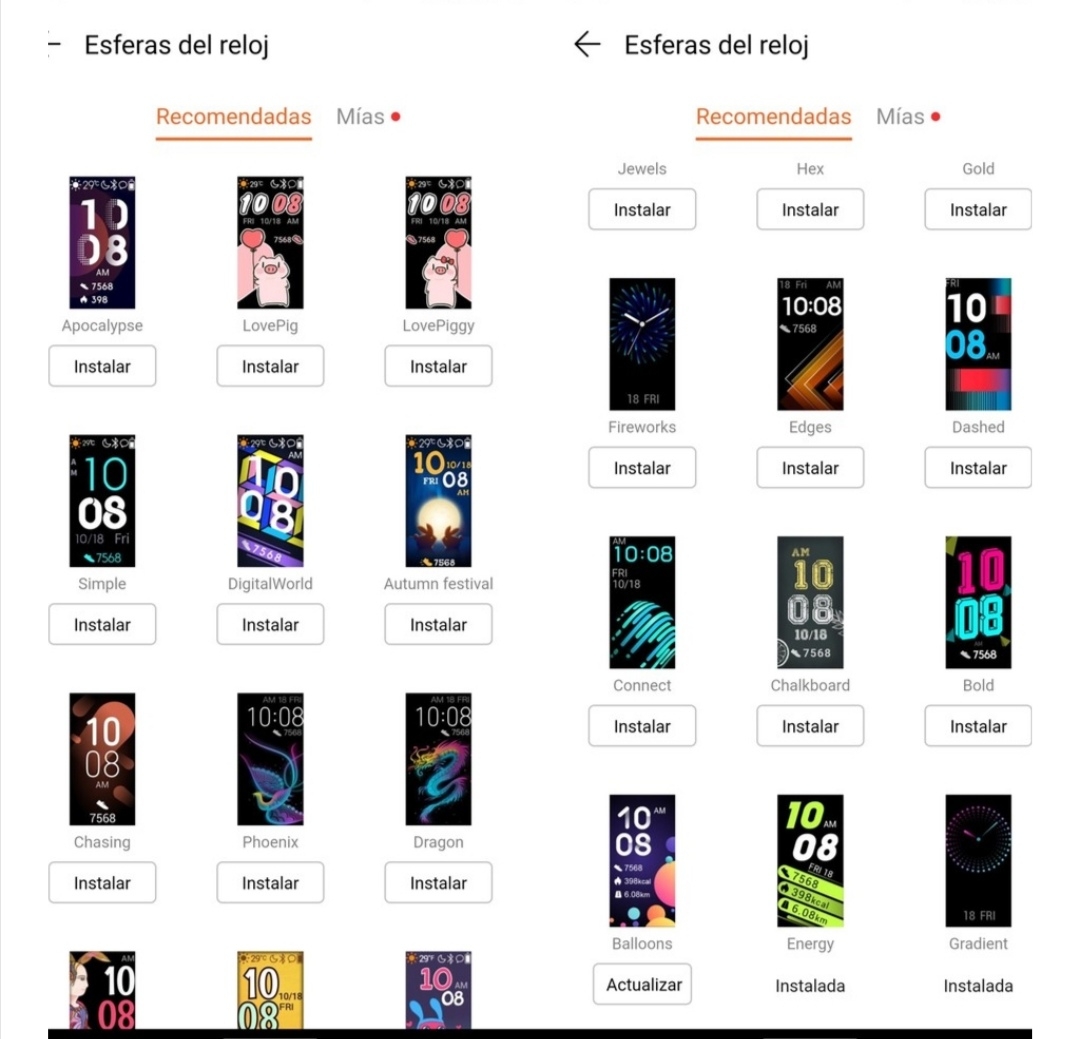The width and height of the screenshot is (1080, 1039).
Task: Tap the DigitalWorld watch face image
Action: 270,501
